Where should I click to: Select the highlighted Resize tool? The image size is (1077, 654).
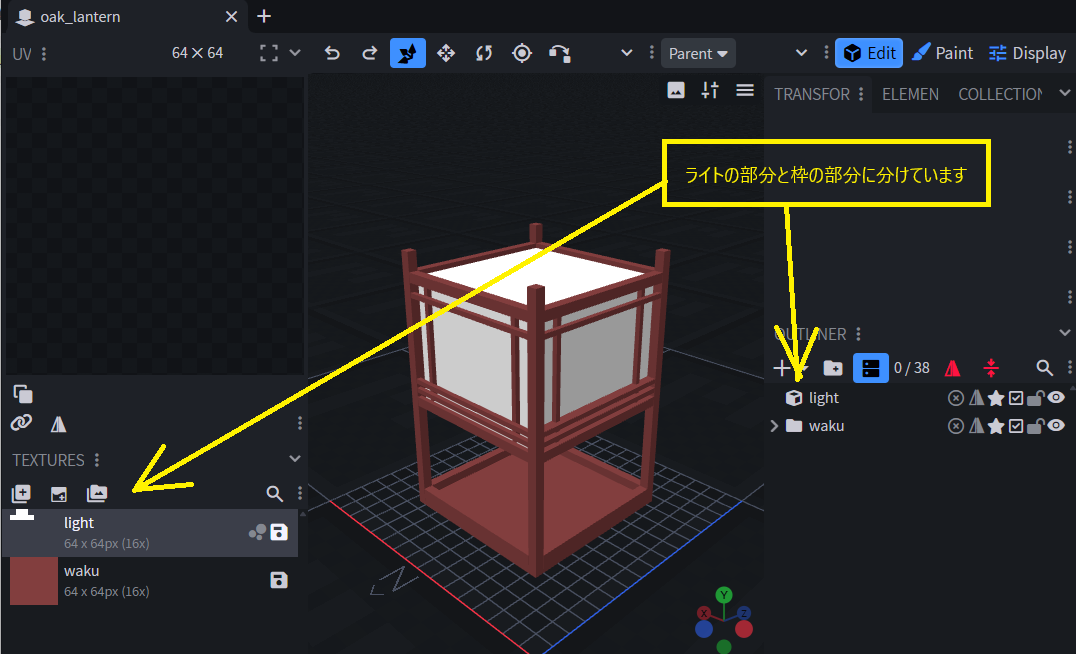[408, 53]
